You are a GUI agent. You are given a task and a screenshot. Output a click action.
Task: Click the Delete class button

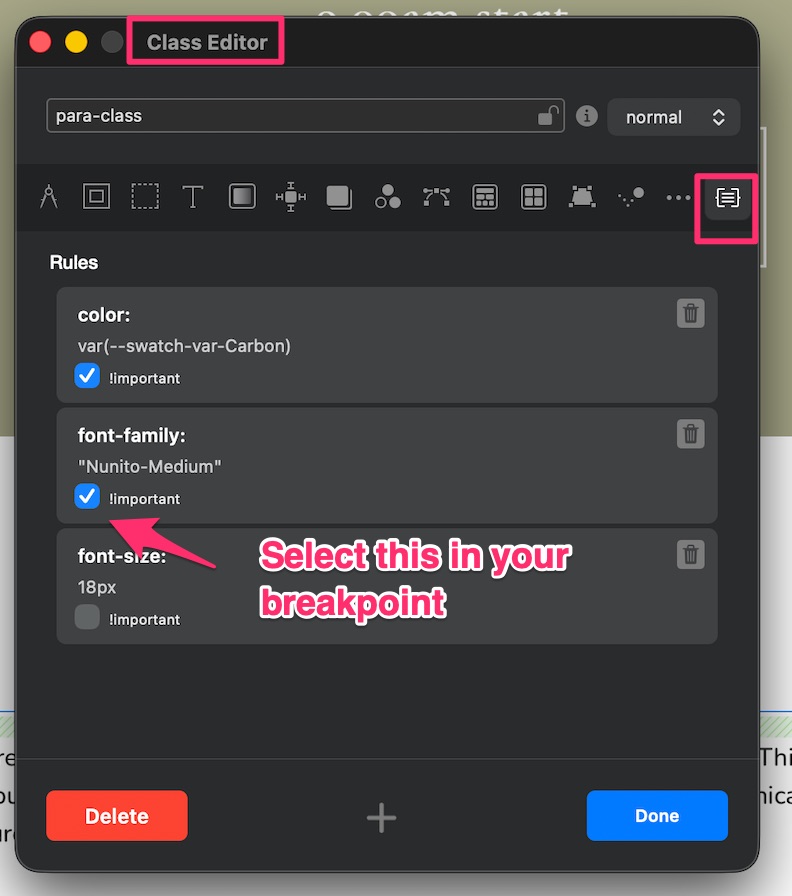pos(117,816)
